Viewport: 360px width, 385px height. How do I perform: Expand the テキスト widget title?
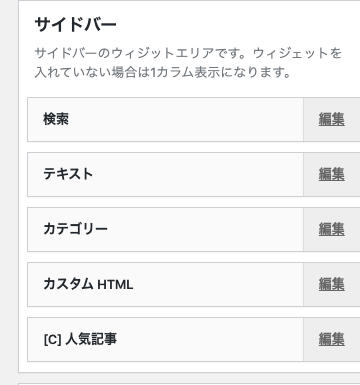(68, 174)
